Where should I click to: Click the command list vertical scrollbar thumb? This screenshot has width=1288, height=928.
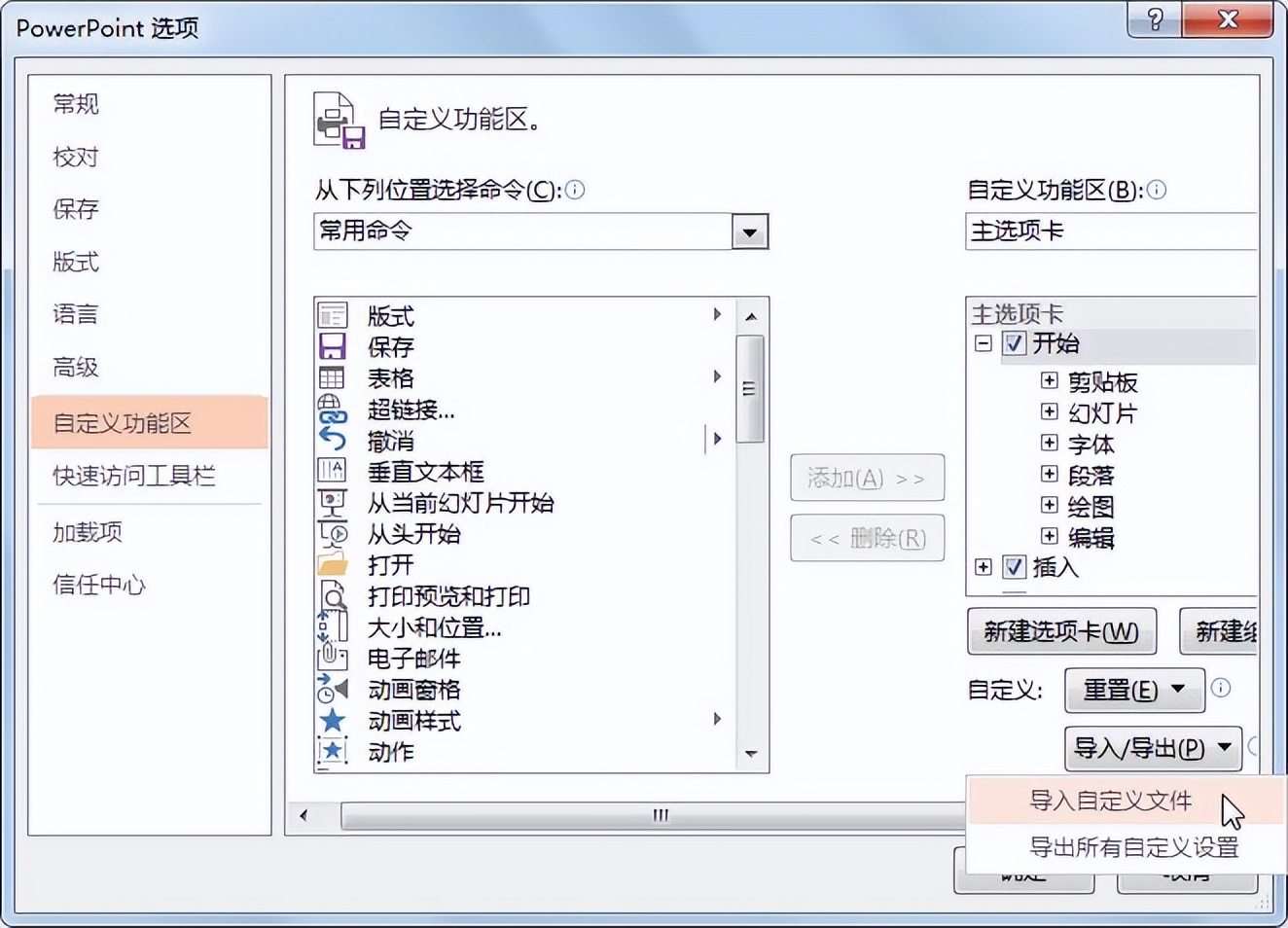point(750,388)
